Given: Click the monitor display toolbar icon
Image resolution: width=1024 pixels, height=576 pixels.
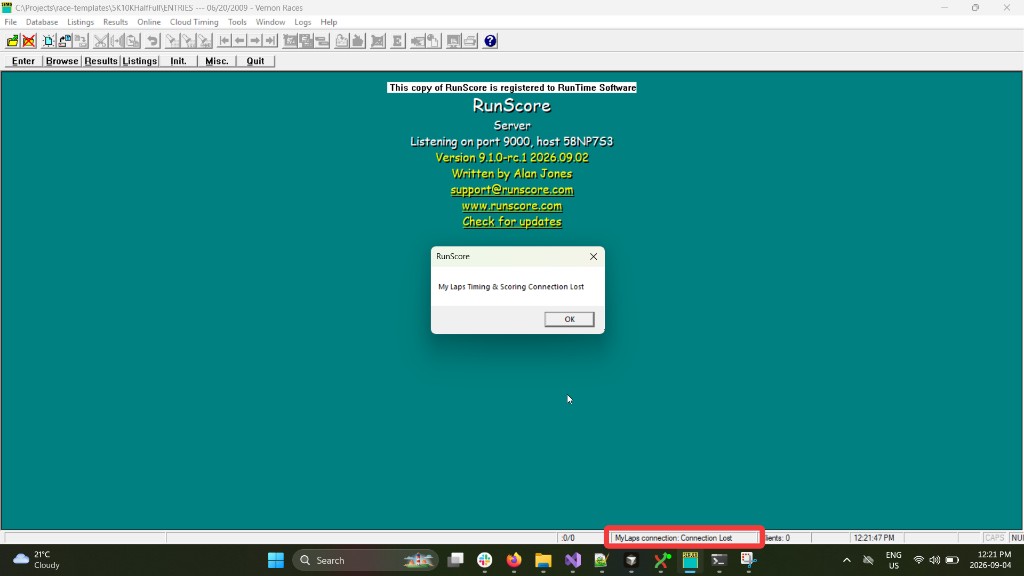Looking at the screenshot, I should click(453, 41).
